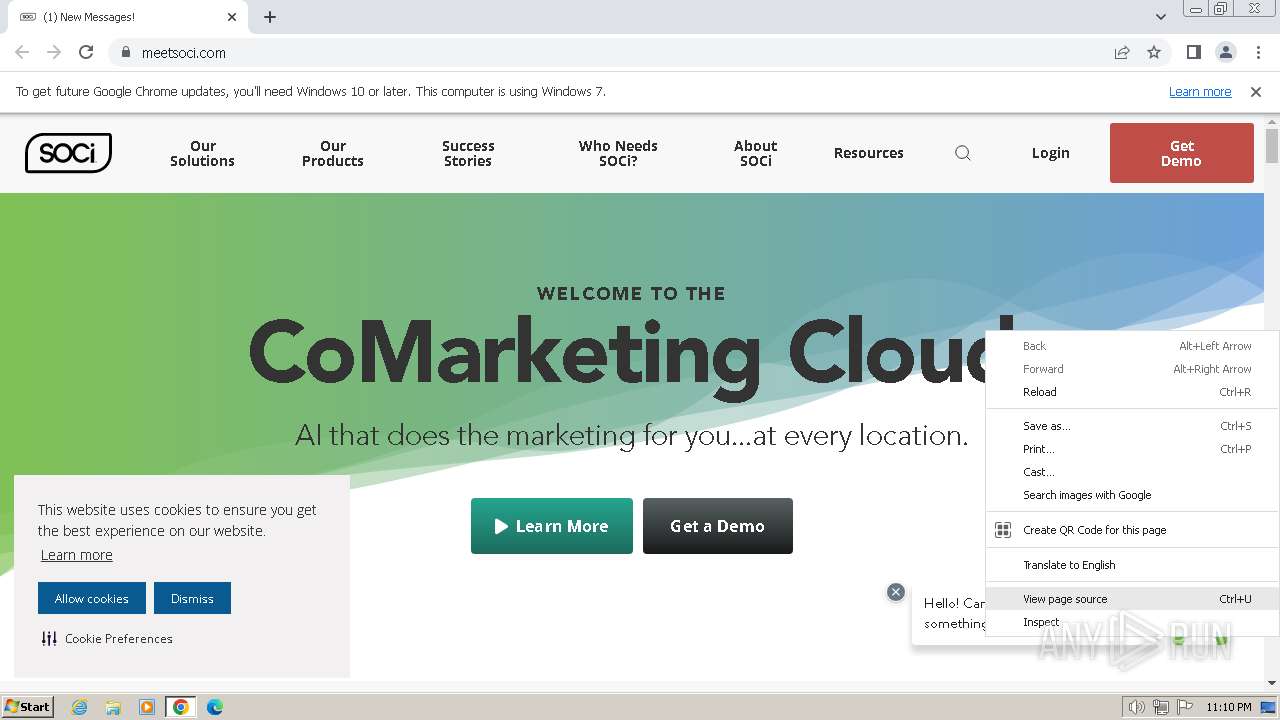Click the share page icon in address bar
This screenshot has height=720, width=1280.
[x=1122, y=53]
